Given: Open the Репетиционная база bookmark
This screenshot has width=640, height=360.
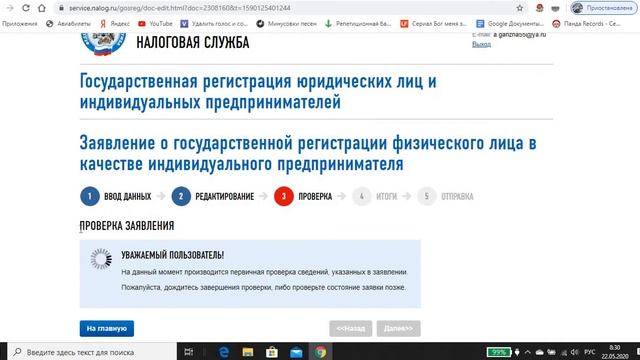Looking at the screenshot, I should coord(358,24).
